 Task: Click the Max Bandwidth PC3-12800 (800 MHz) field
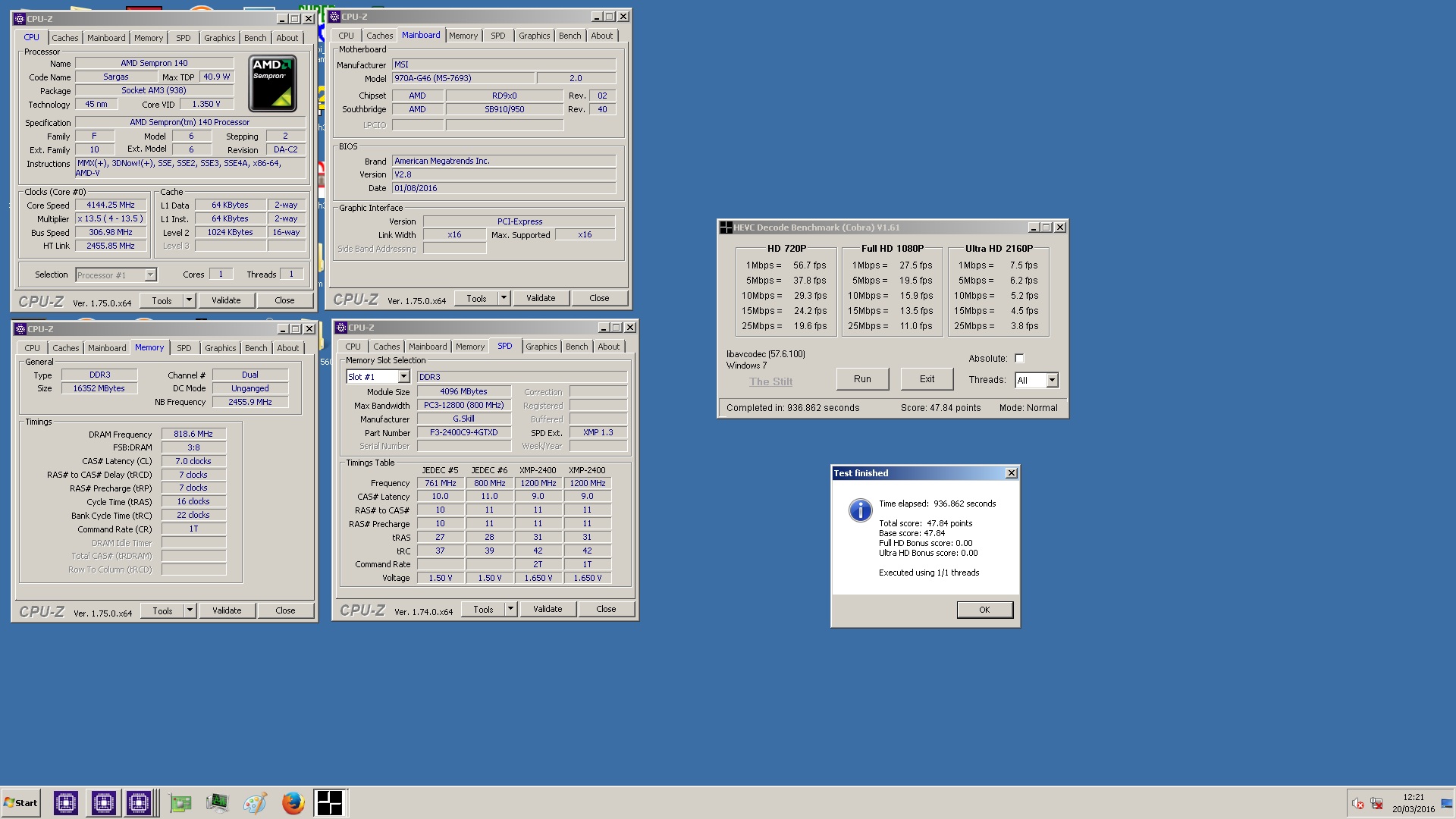click(464, 405)
